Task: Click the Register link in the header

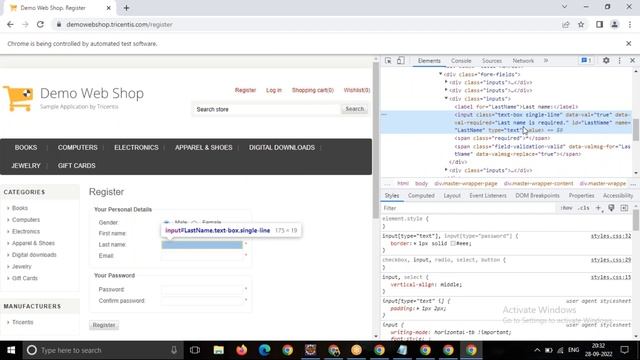Action: [245, 90]
